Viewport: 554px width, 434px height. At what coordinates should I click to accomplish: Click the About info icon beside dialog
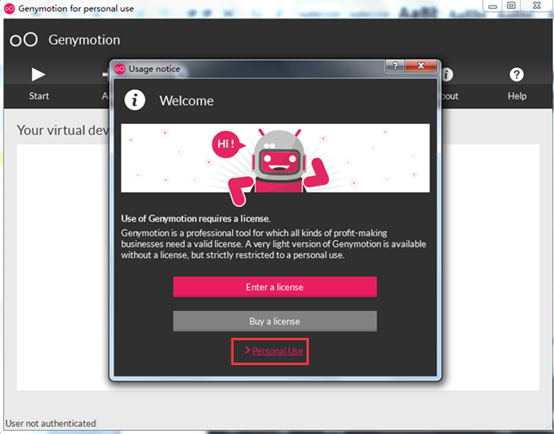pos(447,75)
